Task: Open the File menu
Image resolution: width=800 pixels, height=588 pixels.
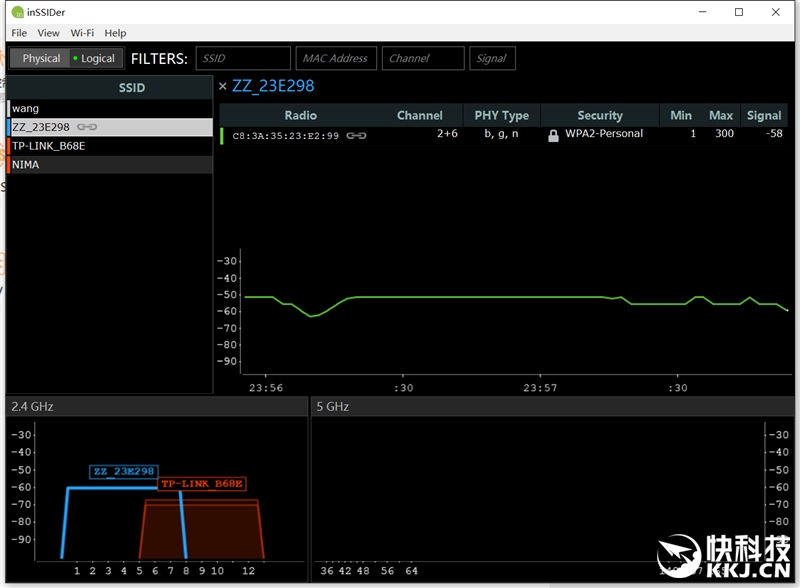Action: tap(19, 33)
